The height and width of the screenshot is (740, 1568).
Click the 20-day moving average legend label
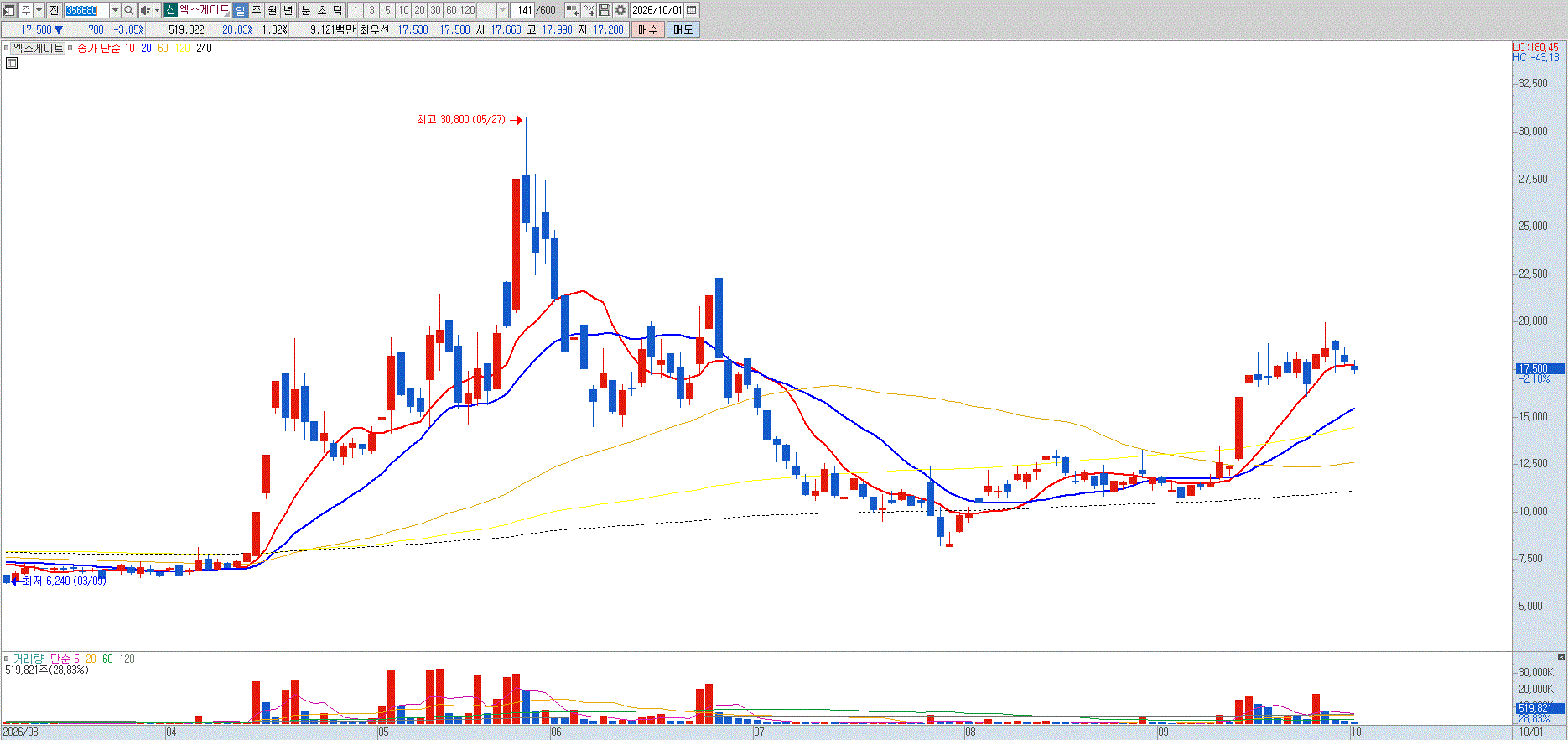146,48
